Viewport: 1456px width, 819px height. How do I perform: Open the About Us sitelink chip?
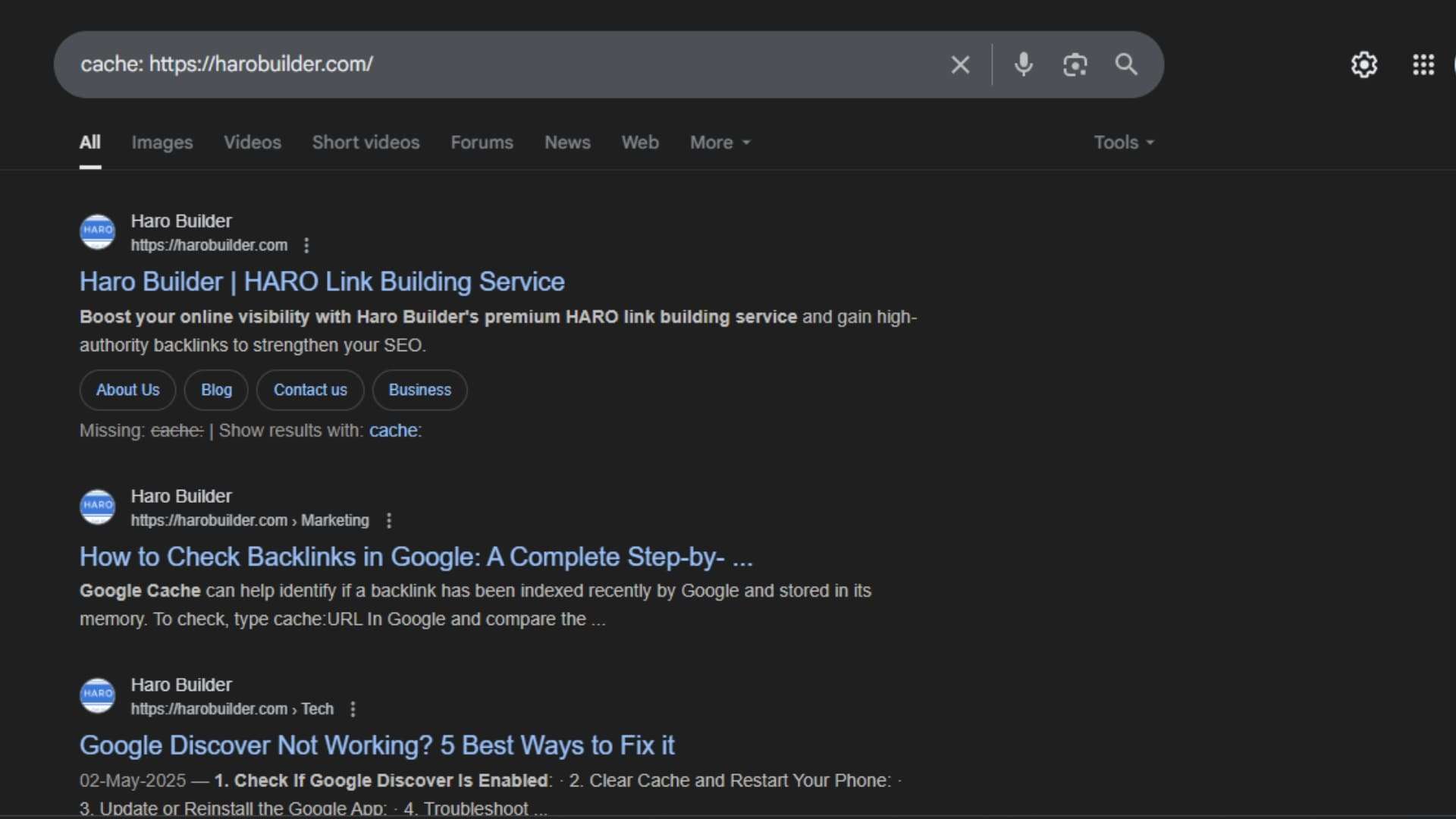point(127,390)
